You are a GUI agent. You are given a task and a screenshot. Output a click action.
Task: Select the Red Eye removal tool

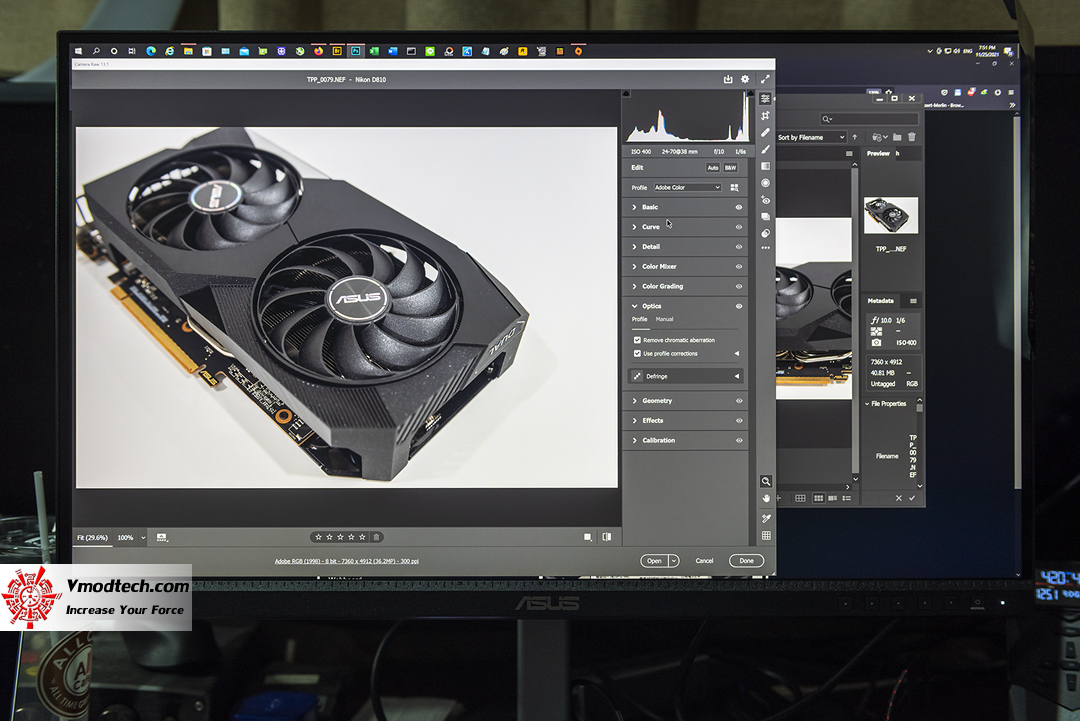click(x=765, y=200)
